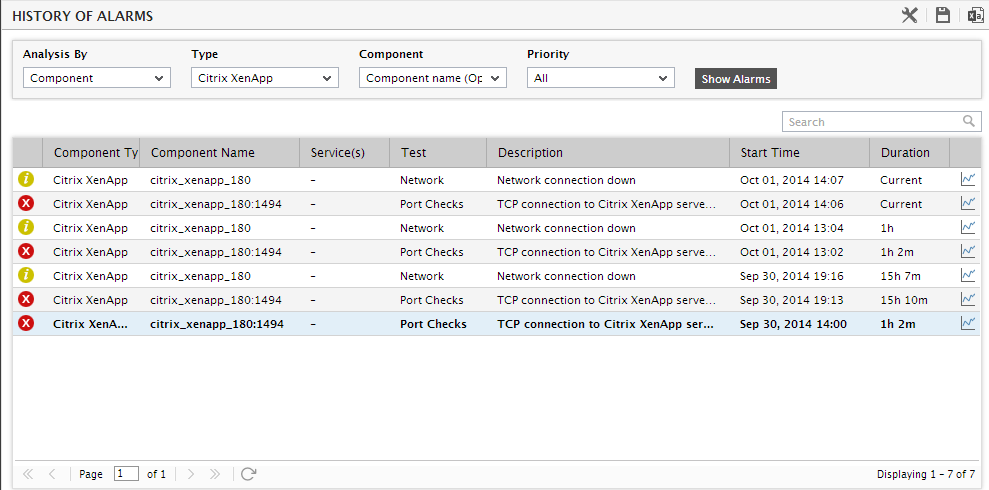Click description in Sep 30 19:16 row
989x490 pixels.
tap(566, 276)
